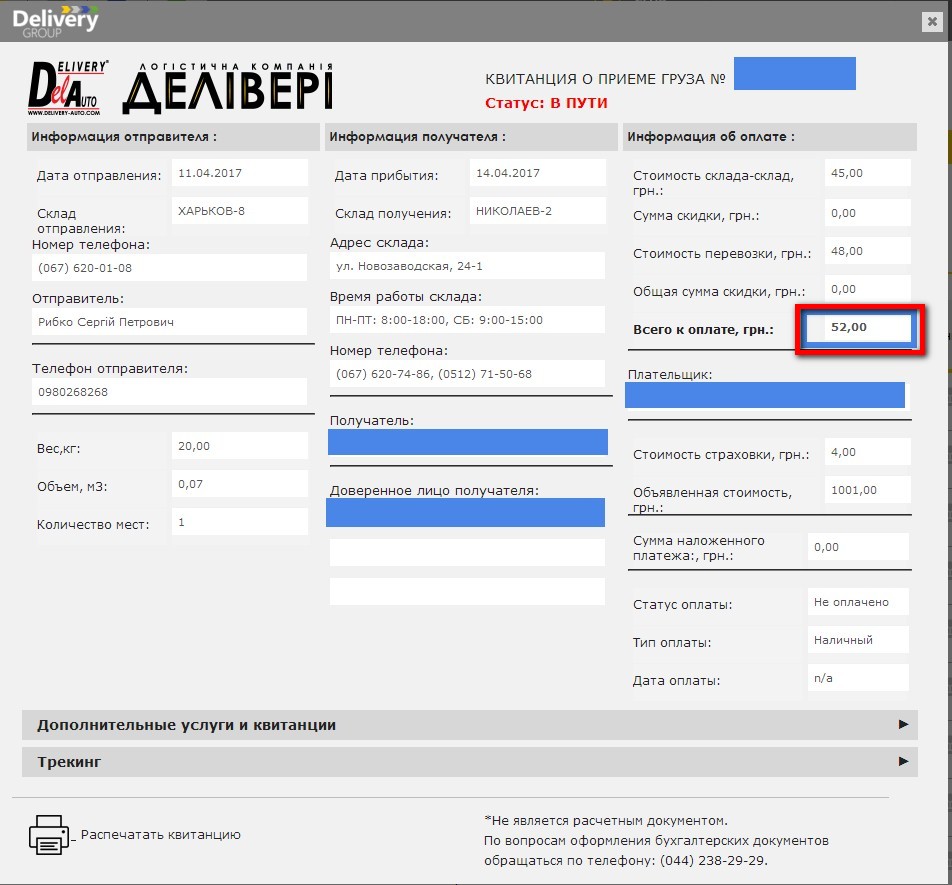The height and width of the screenshot is (885, 952).
Task: Click the sender phone 0980268268 field
Action: click(169, 392)
